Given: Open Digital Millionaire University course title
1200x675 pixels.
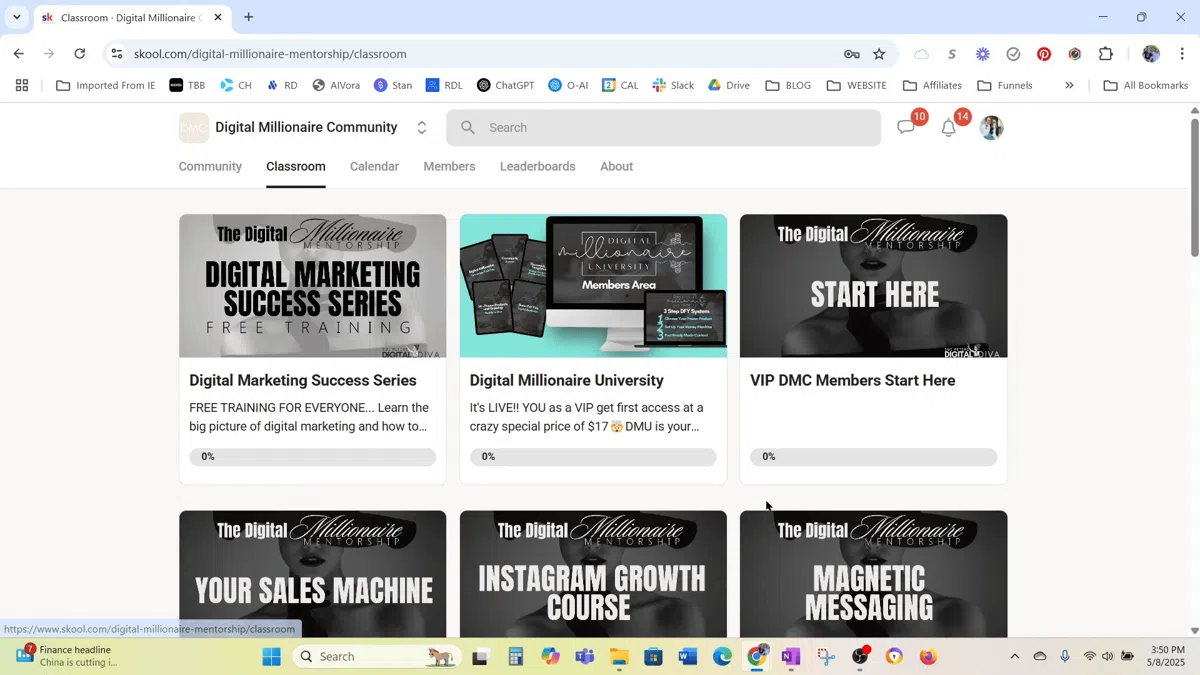Looking at the screenshot, I should [x=567, y=380].
